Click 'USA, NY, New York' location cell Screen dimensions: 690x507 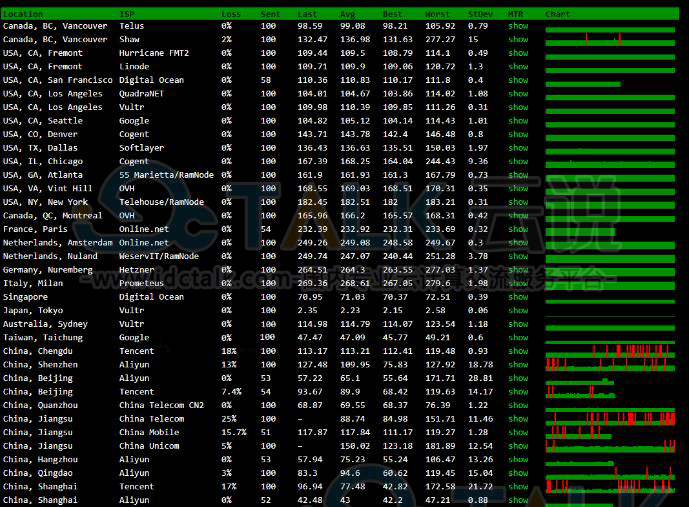[45, 202]
